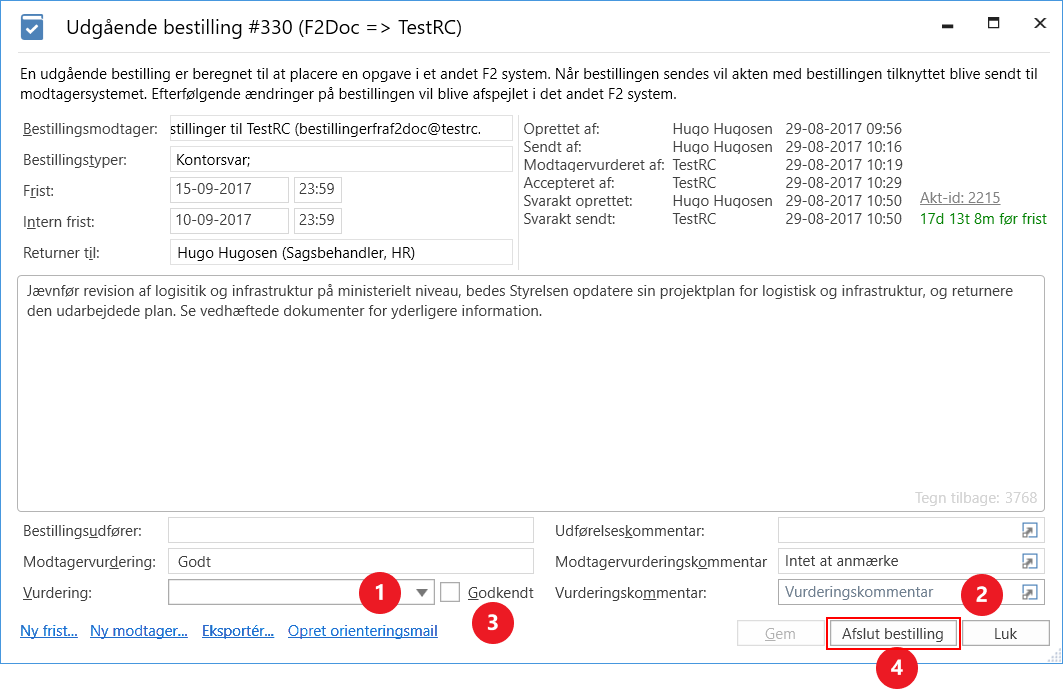Click the F2 checkmark icon in title bar
The image size is (1063, 690).
pos(33,28)
